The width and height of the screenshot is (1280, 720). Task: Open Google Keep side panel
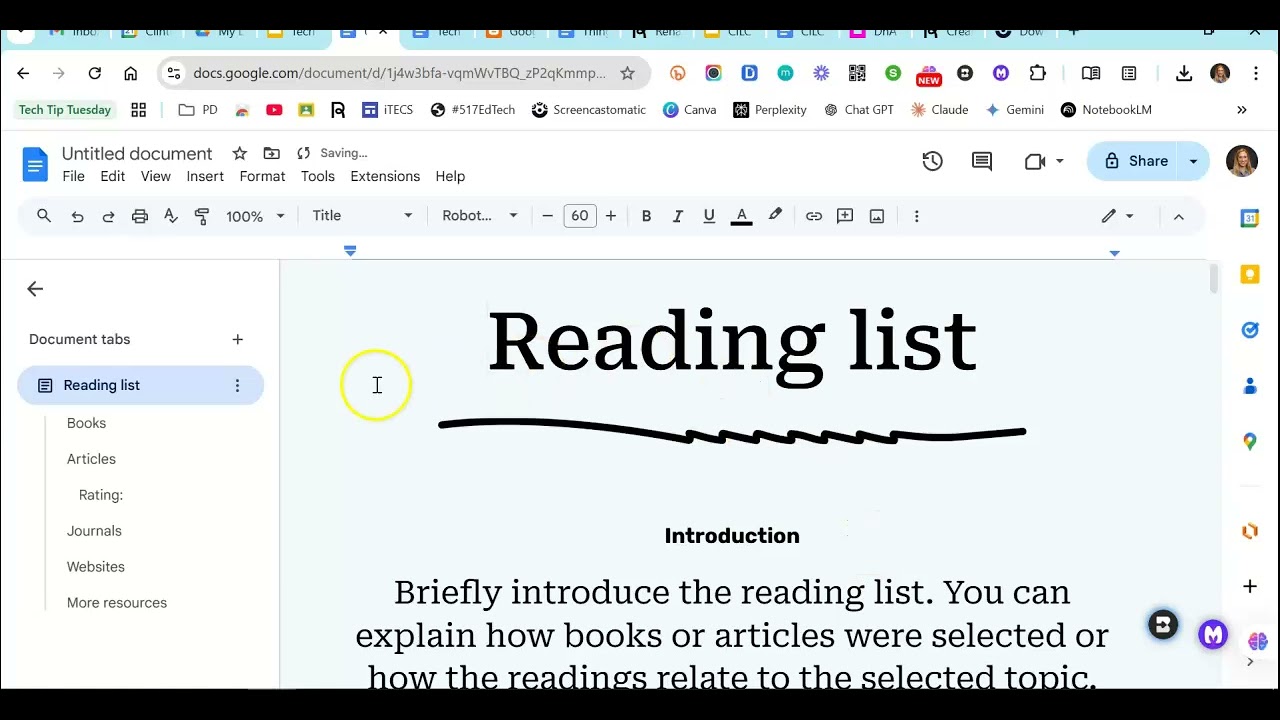point(1249,275)
